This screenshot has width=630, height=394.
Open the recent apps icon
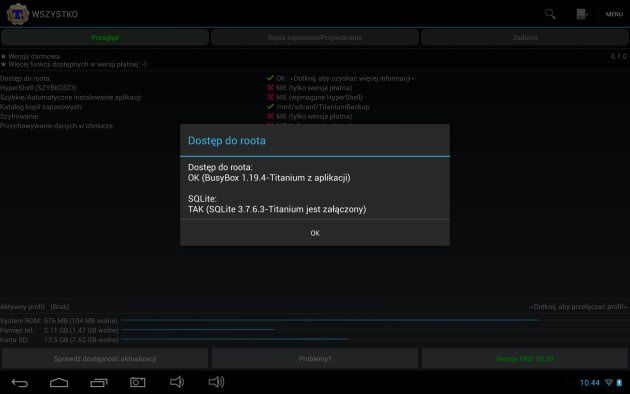tap(99, 383)
